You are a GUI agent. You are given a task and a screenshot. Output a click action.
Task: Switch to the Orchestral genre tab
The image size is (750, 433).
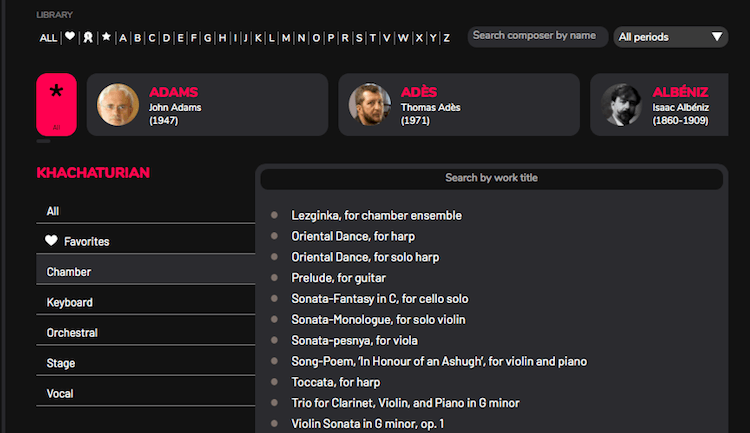145,333
